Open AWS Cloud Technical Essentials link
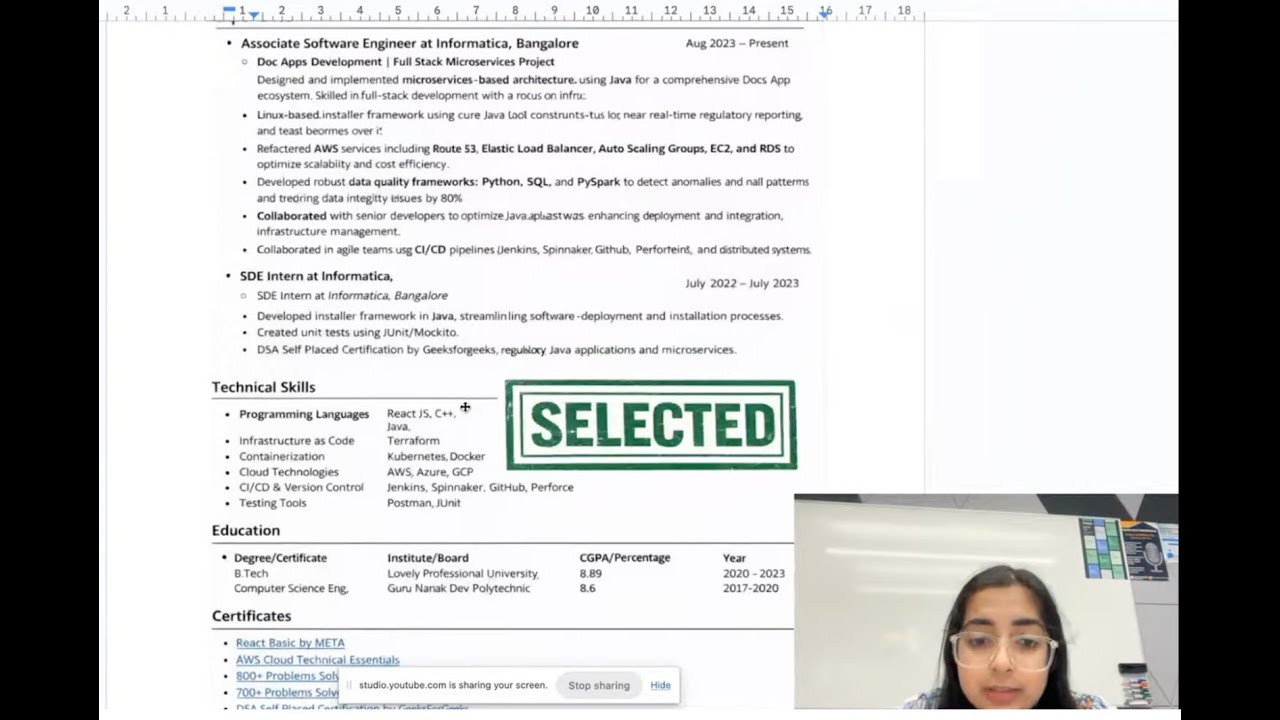Viewport: 1280px width, 720px height. point(317,660)
